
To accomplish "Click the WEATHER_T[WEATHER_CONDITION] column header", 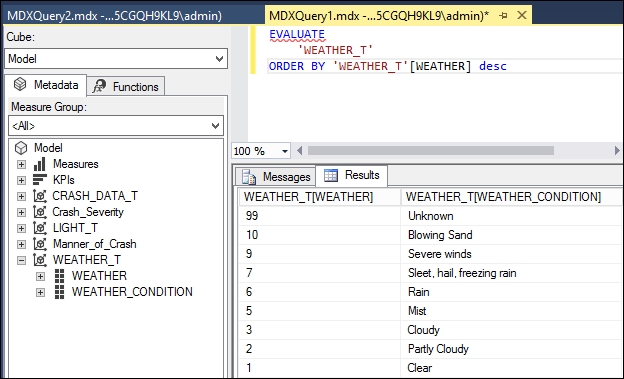I will [x=512, y=197].
